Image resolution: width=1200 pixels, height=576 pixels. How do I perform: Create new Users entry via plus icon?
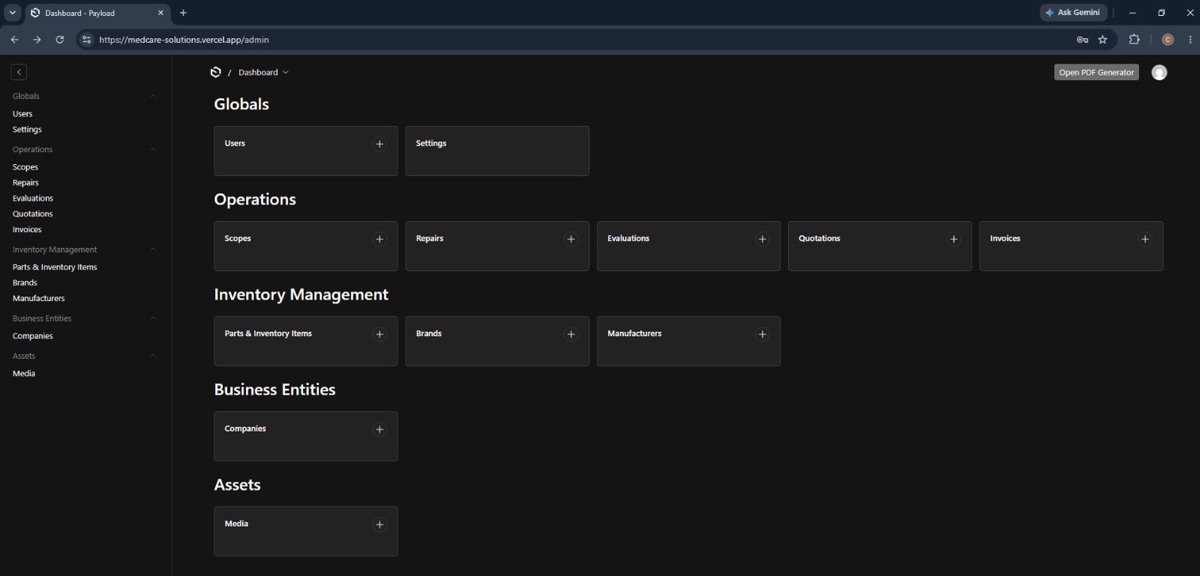(x=379, y=144)
